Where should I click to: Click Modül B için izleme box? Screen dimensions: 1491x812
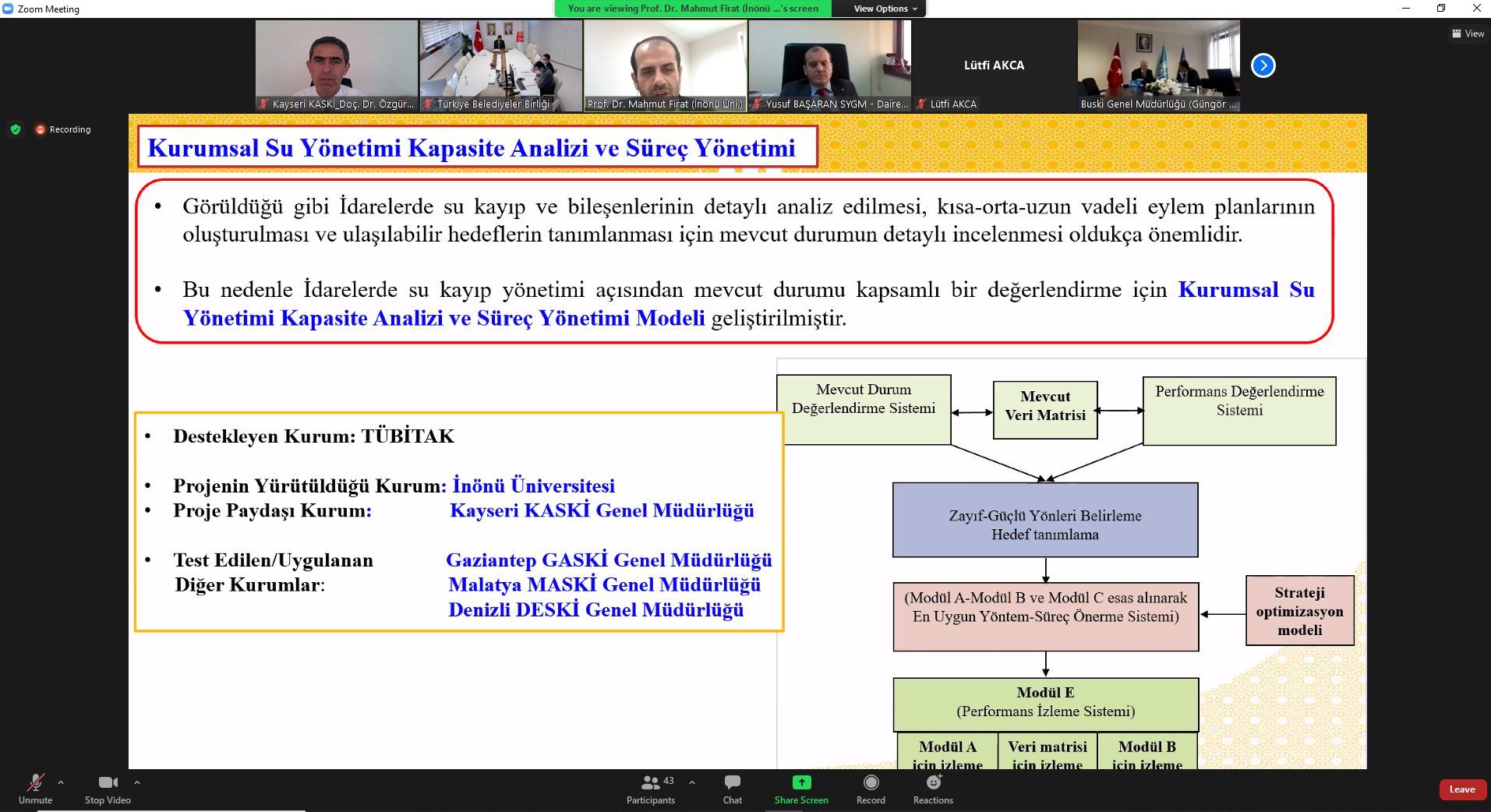[1147, 752]
